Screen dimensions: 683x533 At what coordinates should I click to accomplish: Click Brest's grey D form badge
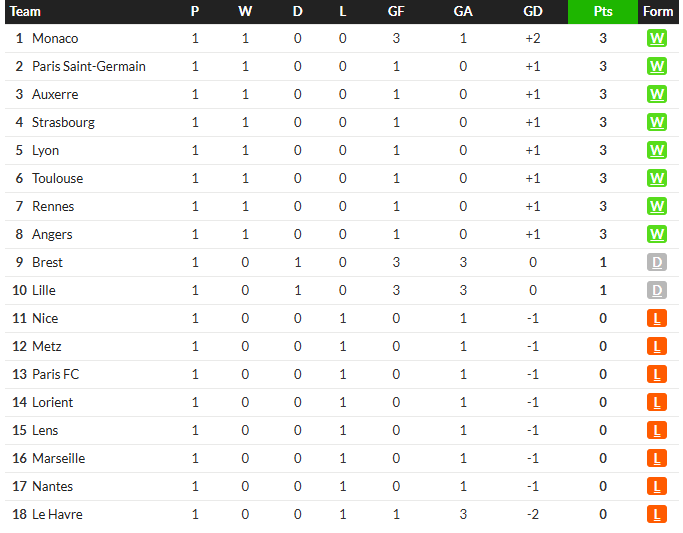[656, 262]
